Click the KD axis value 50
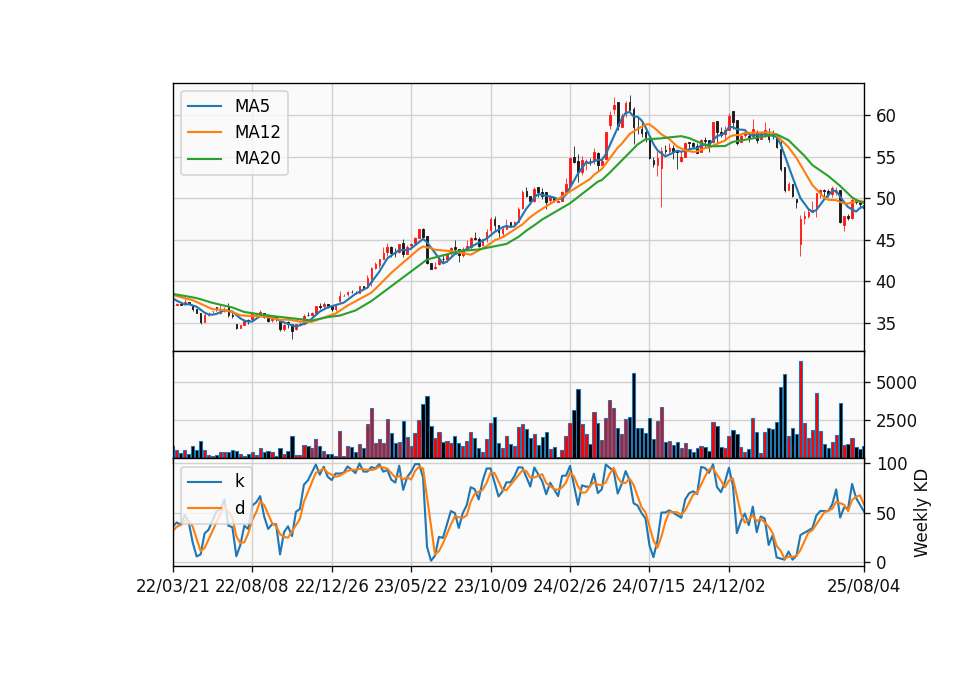 pos(886,513)
